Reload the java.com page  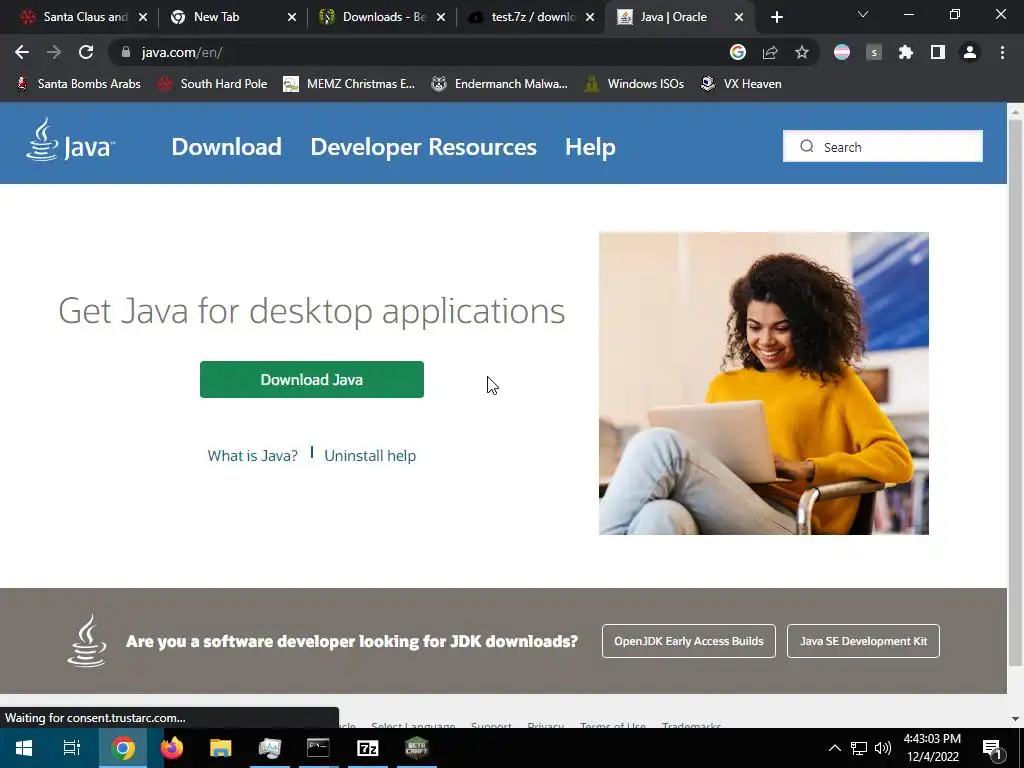point(86,52)
